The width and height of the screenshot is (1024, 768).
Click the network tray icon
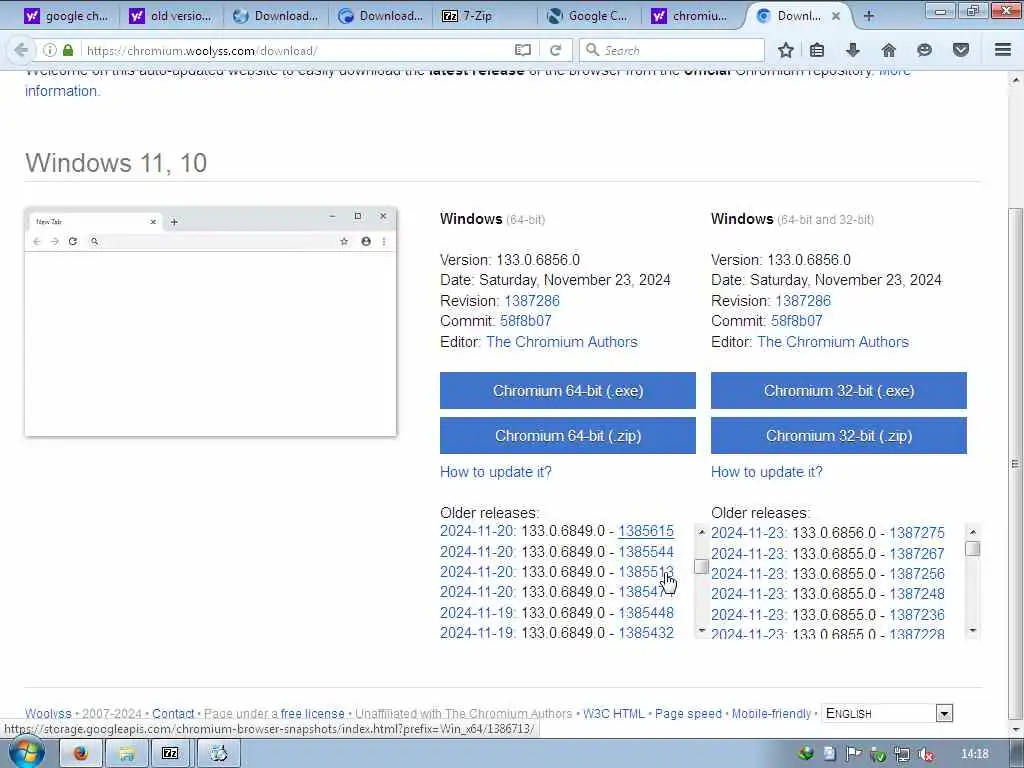[902, 754]
